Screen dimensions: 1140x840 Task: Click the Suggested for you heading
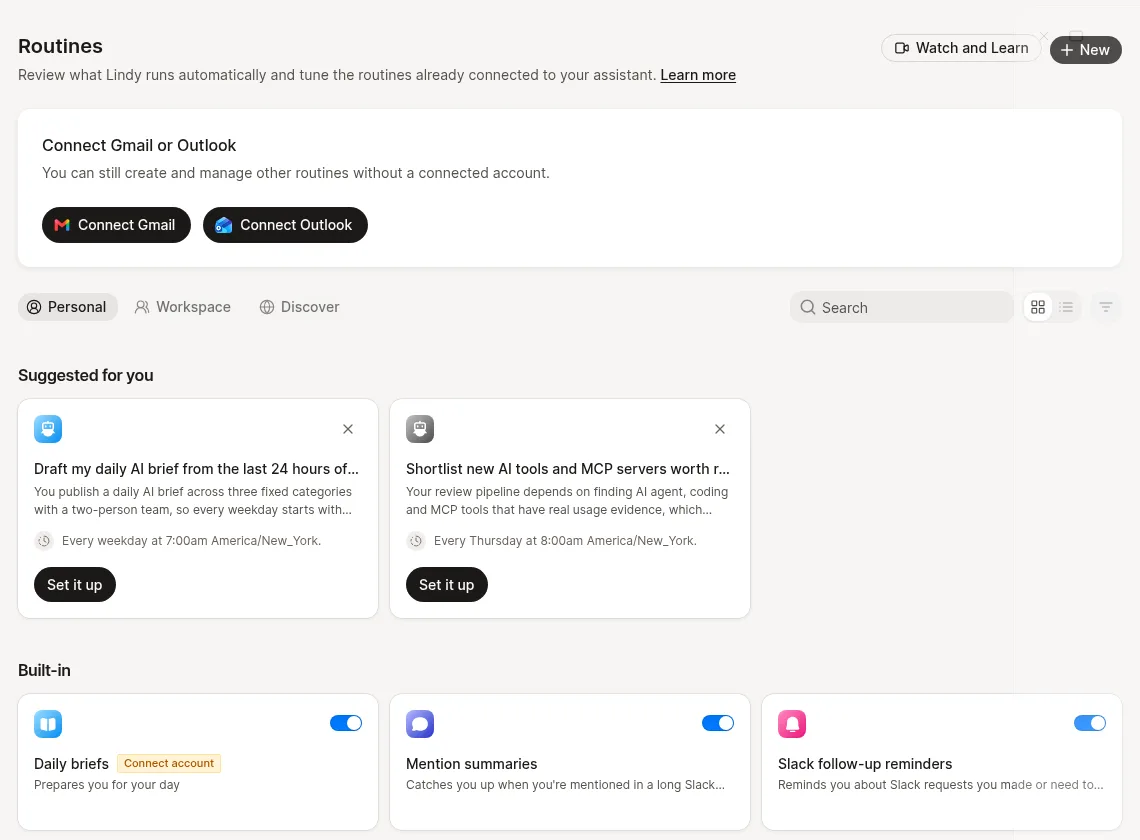coord(86,375)
